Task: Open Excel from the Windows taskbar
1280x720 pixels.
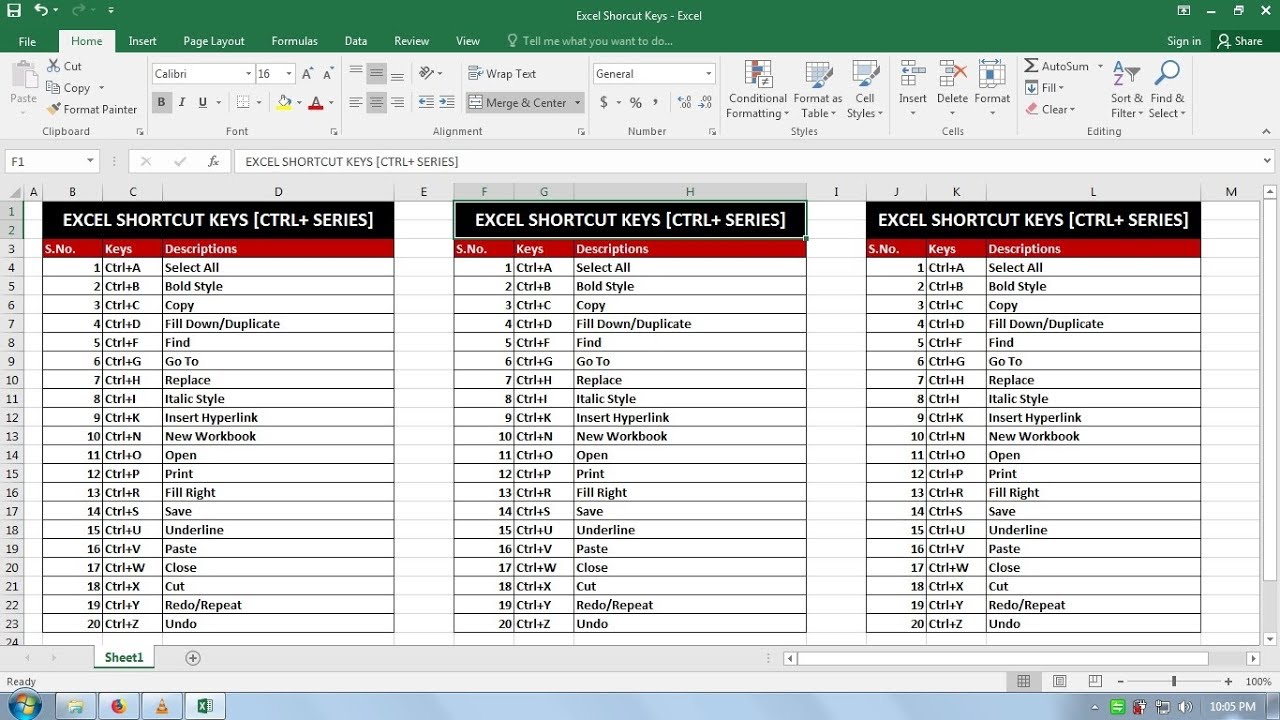Action: [x=205, y=706]
